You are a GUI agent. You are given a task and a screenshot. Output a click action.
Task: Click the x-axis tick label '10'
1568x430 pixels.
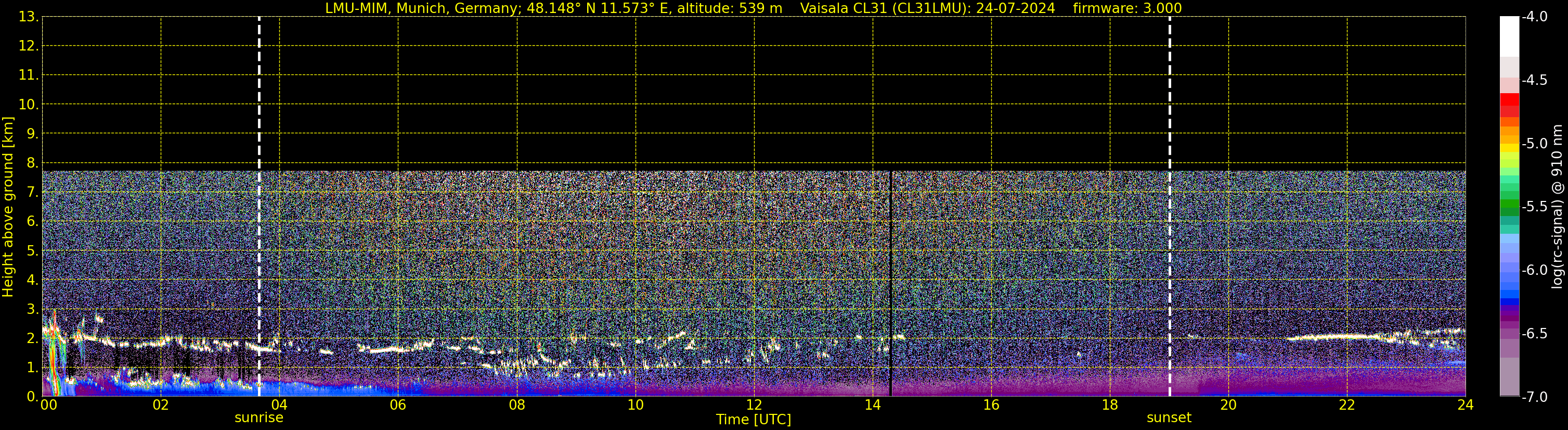point(636,405)
